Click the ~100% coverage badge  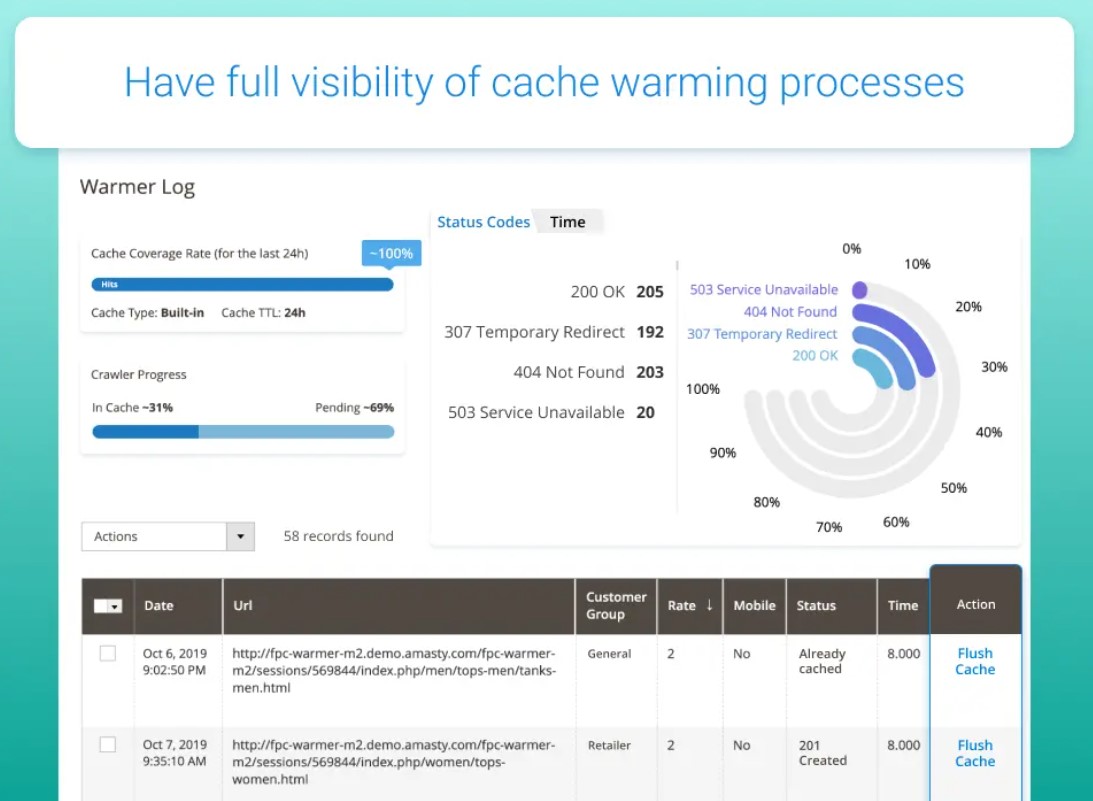click(391, 254)
